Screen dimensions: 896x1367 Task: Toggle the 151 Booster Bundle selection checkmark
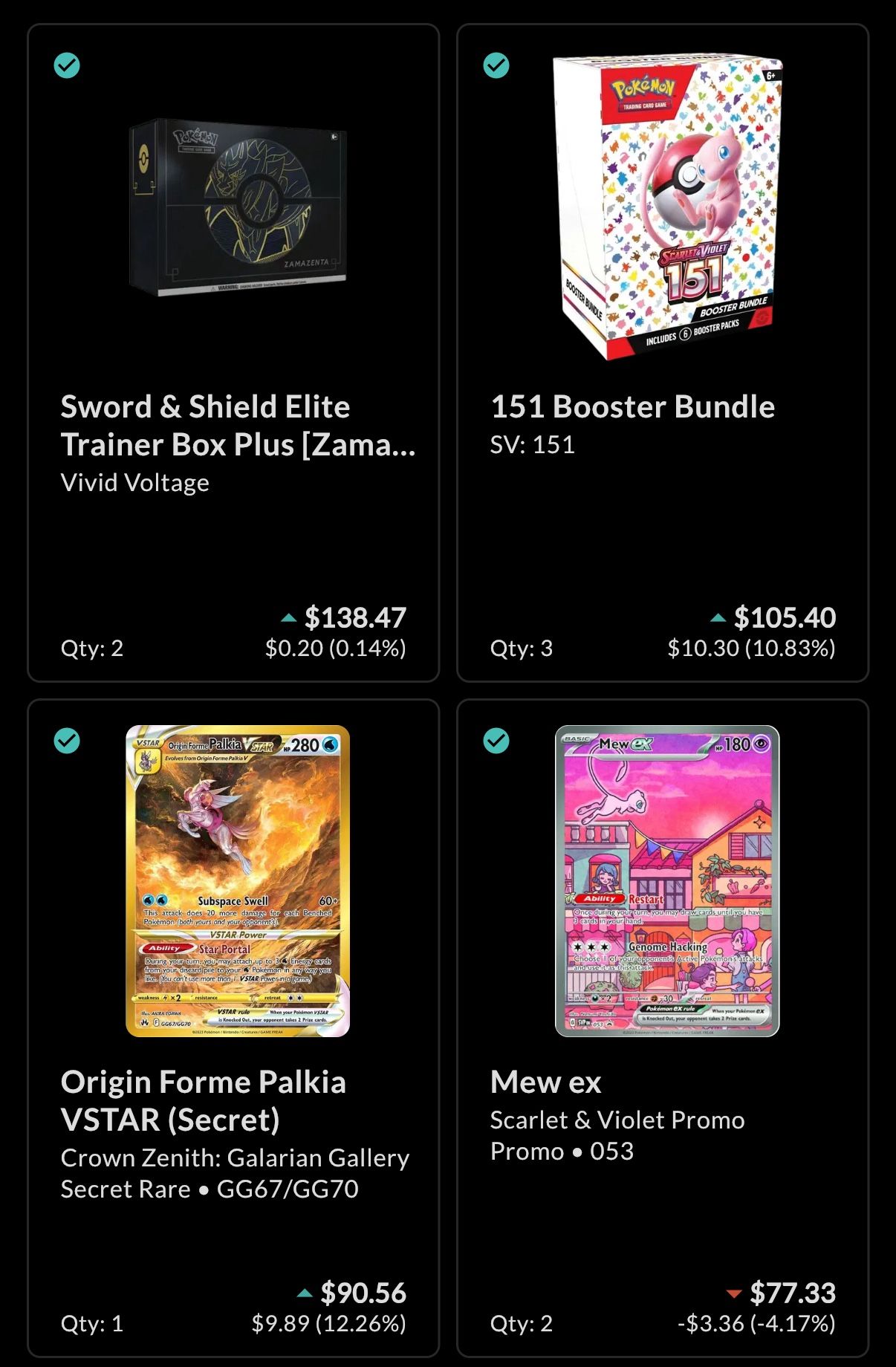496,65
